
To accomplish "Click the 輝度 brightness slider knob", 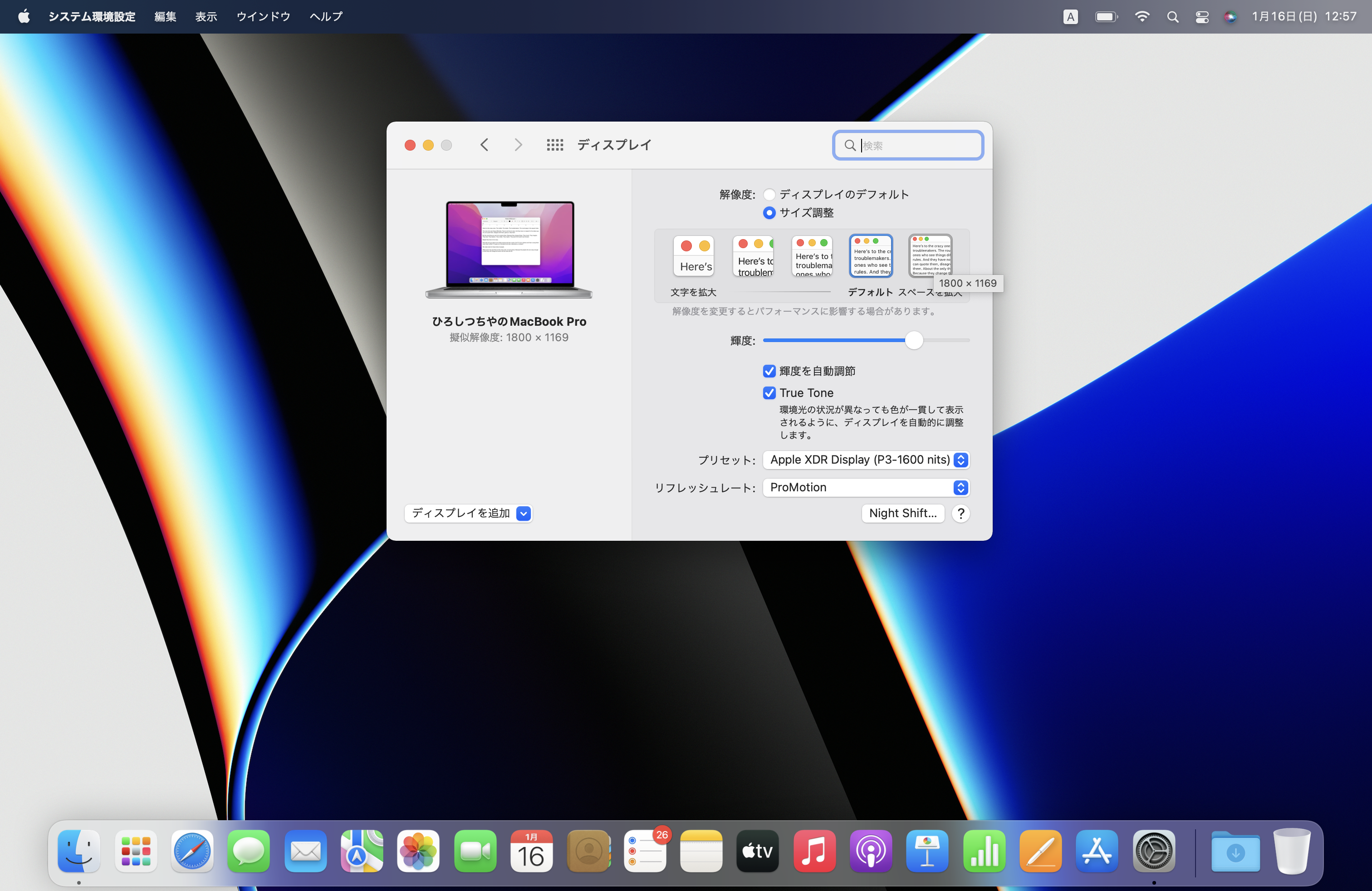I will tap(914, 340).
